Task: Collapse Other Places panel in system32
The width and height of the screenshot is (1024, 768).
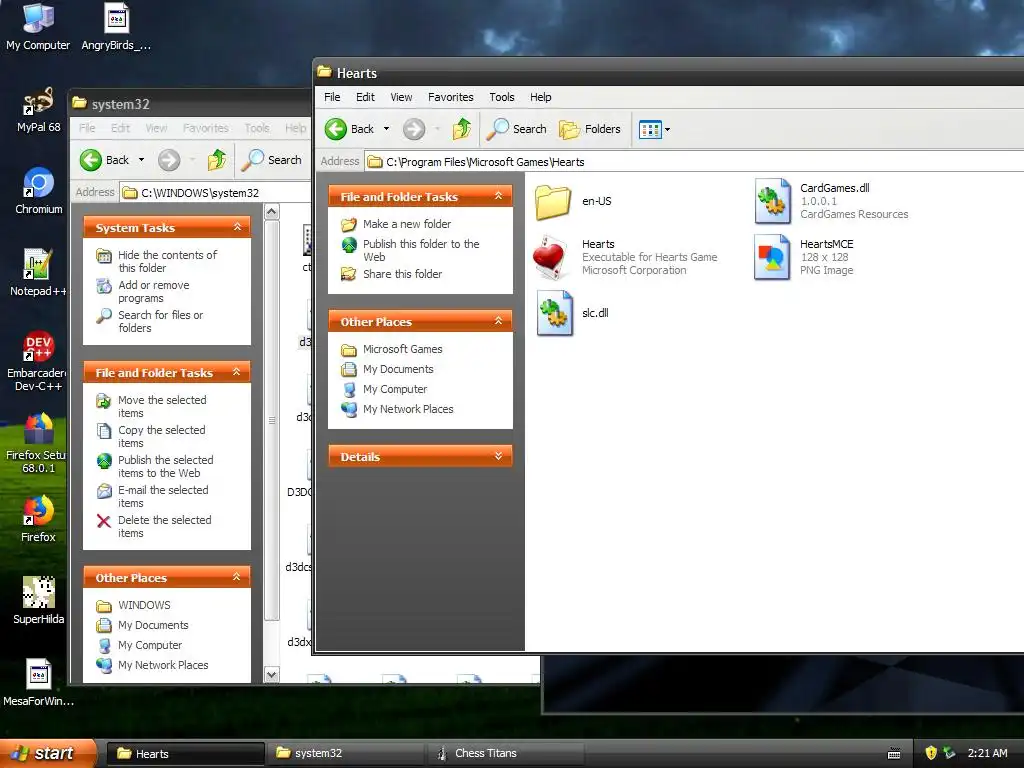Action: 236,577
